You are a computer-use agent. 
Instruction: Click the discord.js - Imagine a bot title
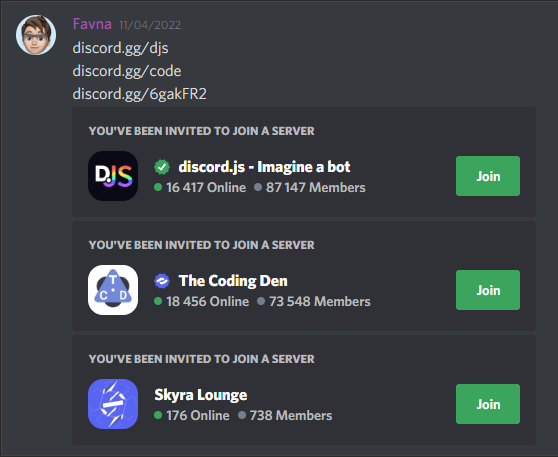point(264,167)
